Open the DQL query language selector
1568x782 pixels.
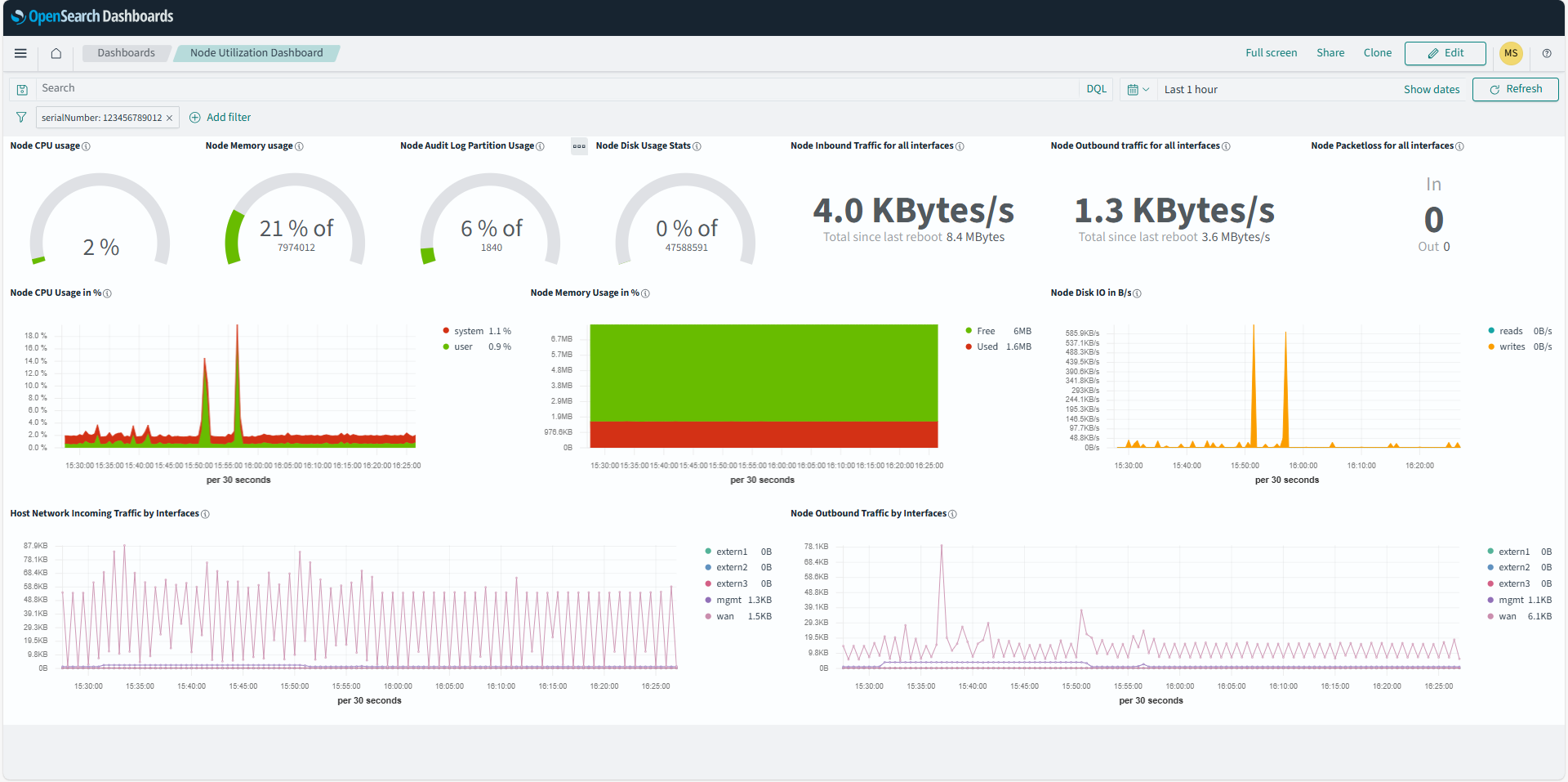(1096, 88)
